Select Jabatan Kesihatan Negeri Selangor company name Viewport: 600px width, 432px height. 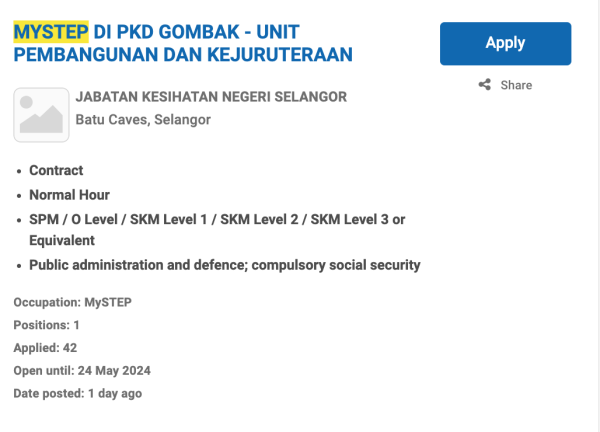[x=211, y=97]
